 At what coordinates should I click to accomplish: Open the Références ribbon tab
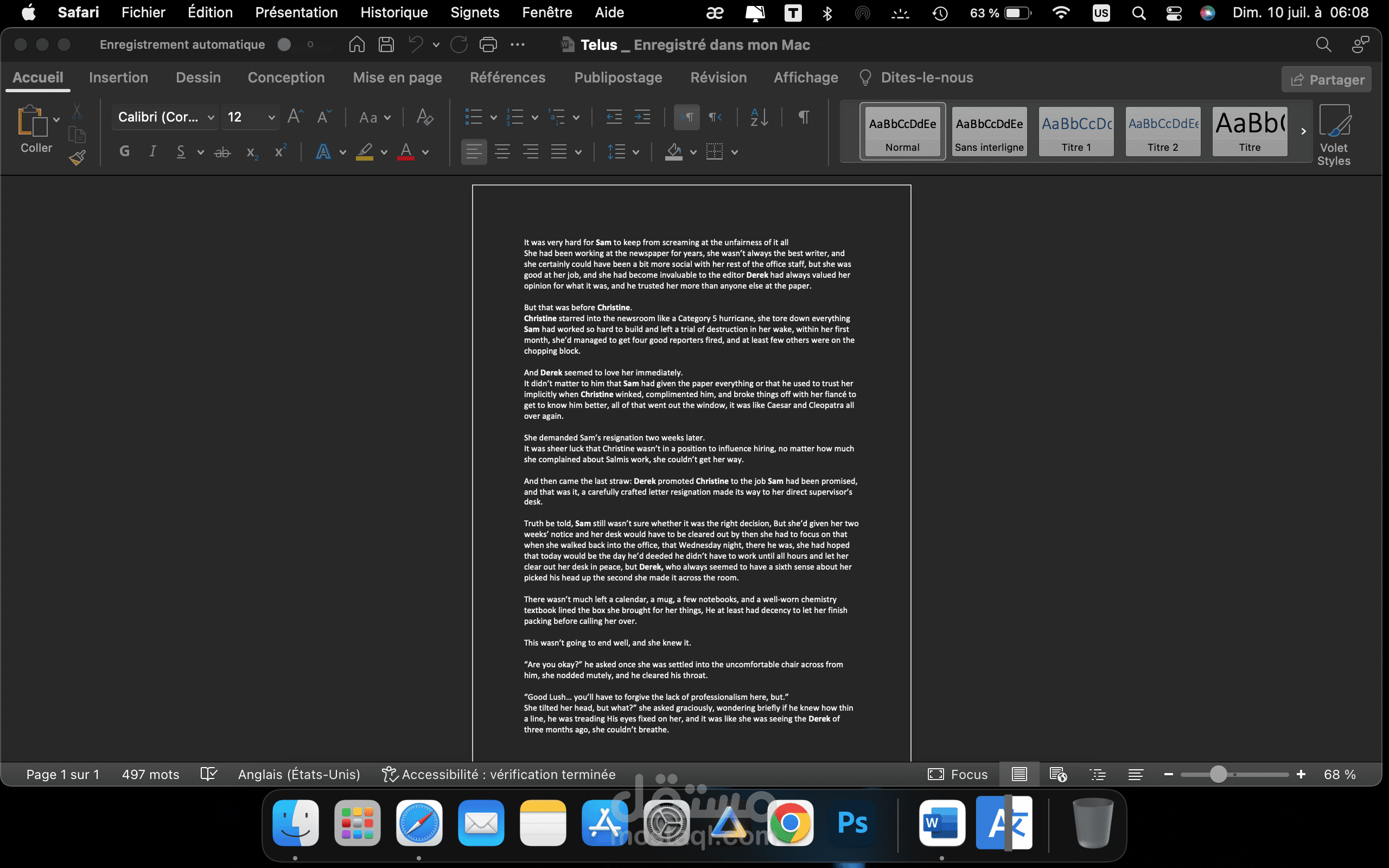507,78
